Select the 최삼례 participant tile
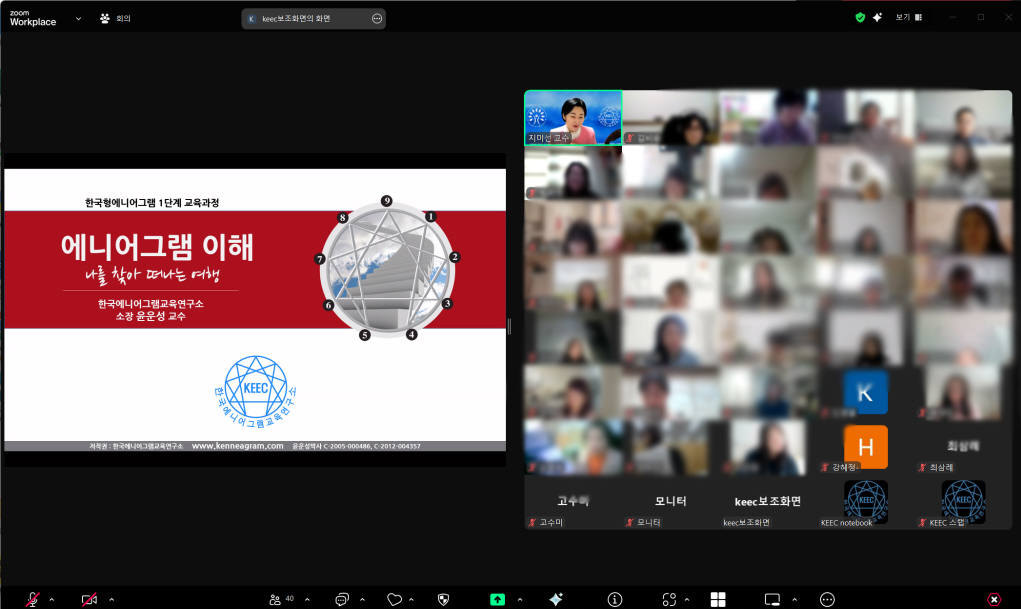 tap(964, 447)
